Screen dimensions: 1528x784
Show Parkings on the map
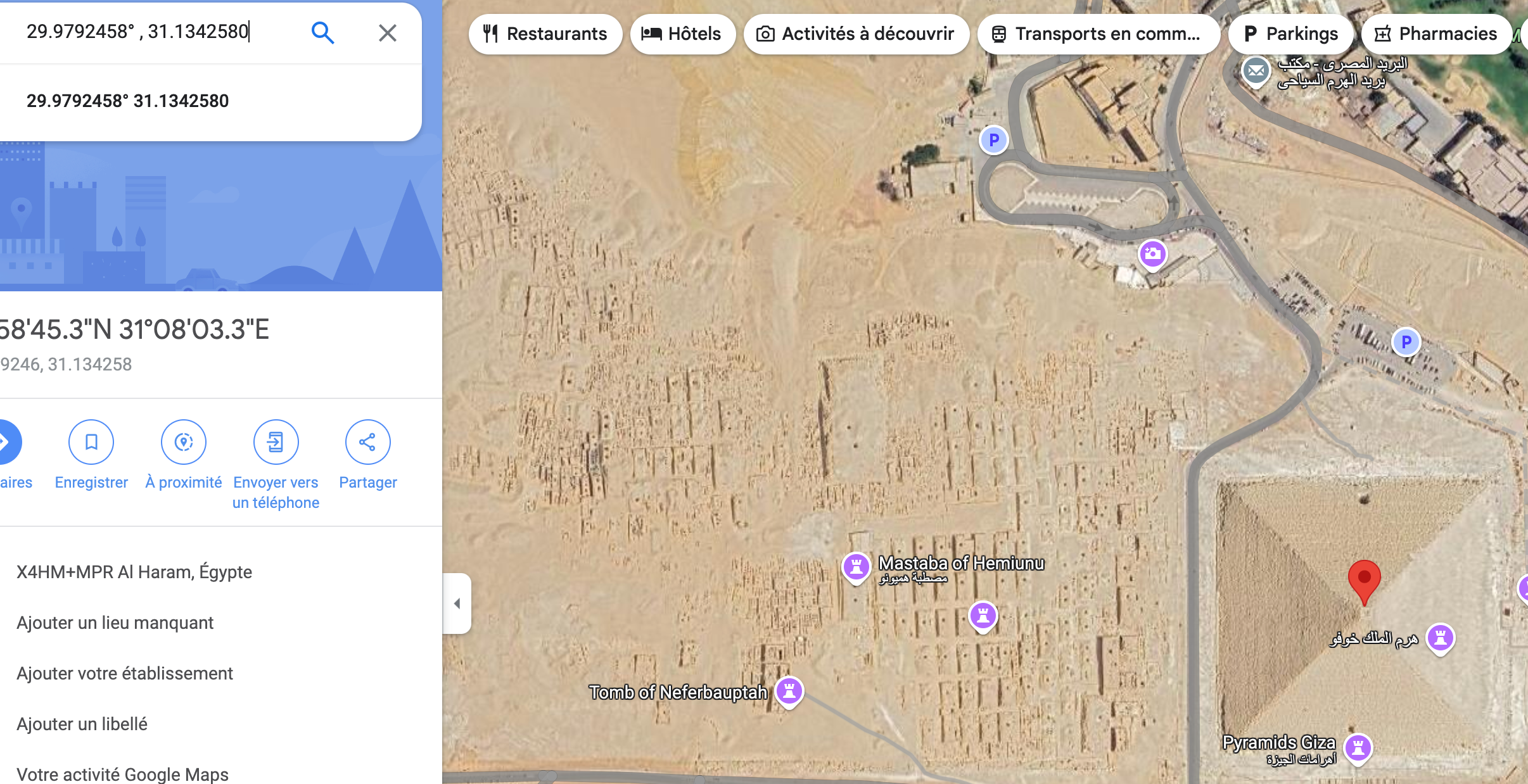point(1290,34)
